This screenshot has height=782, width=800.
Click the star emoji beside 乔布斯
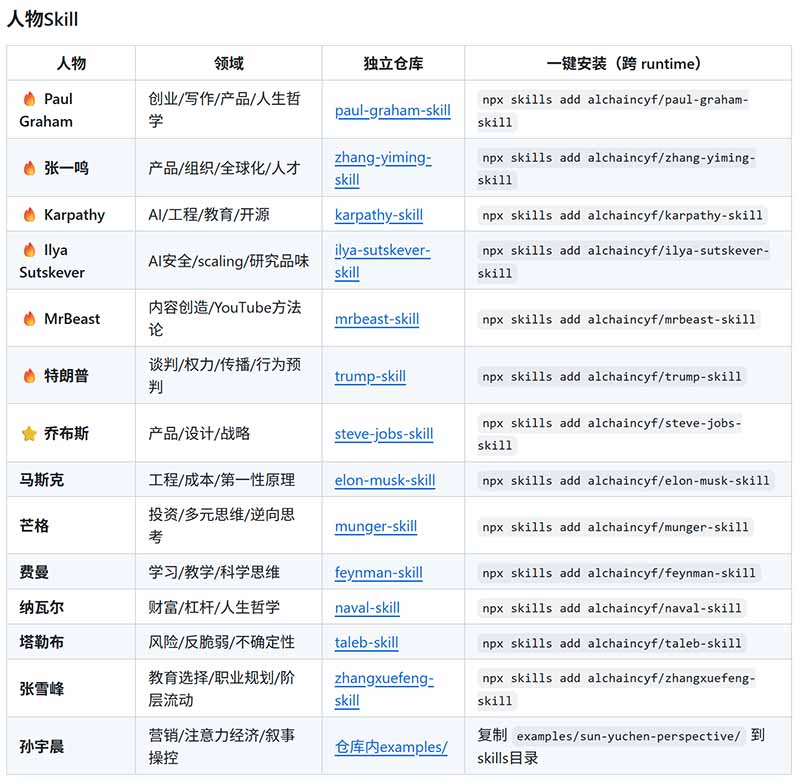point(30,434)
